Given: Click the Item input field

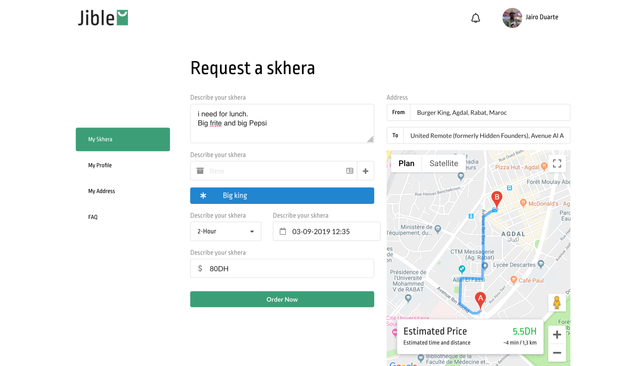Looking at the screenshot, I should (x=273, y=171).
